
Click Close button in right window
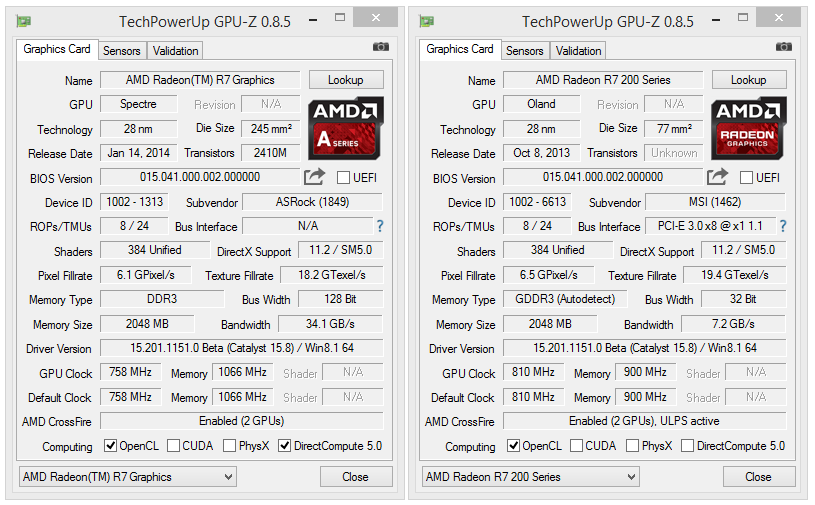(758, 476)
